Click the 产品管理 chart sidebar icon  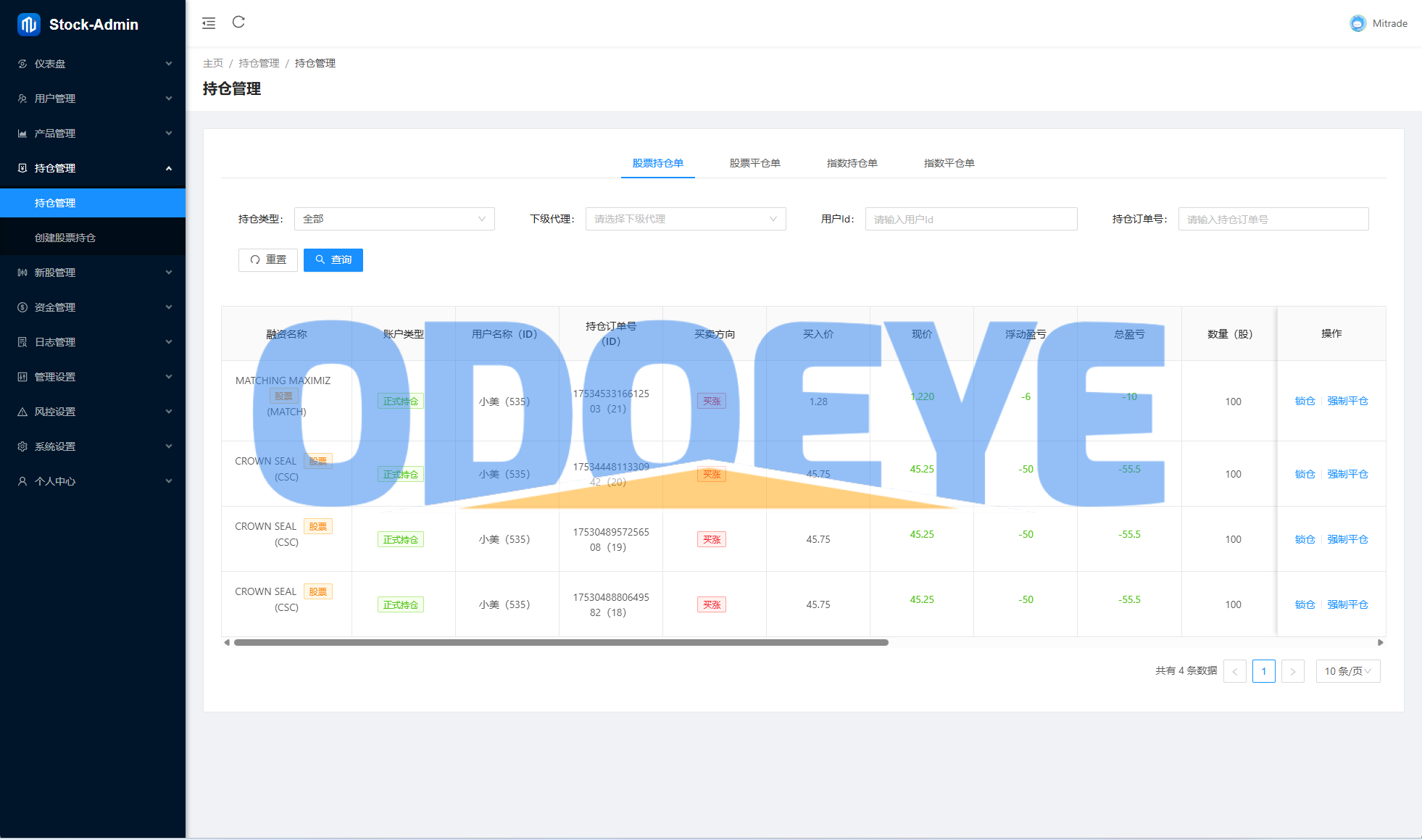(x=22, y=133)
